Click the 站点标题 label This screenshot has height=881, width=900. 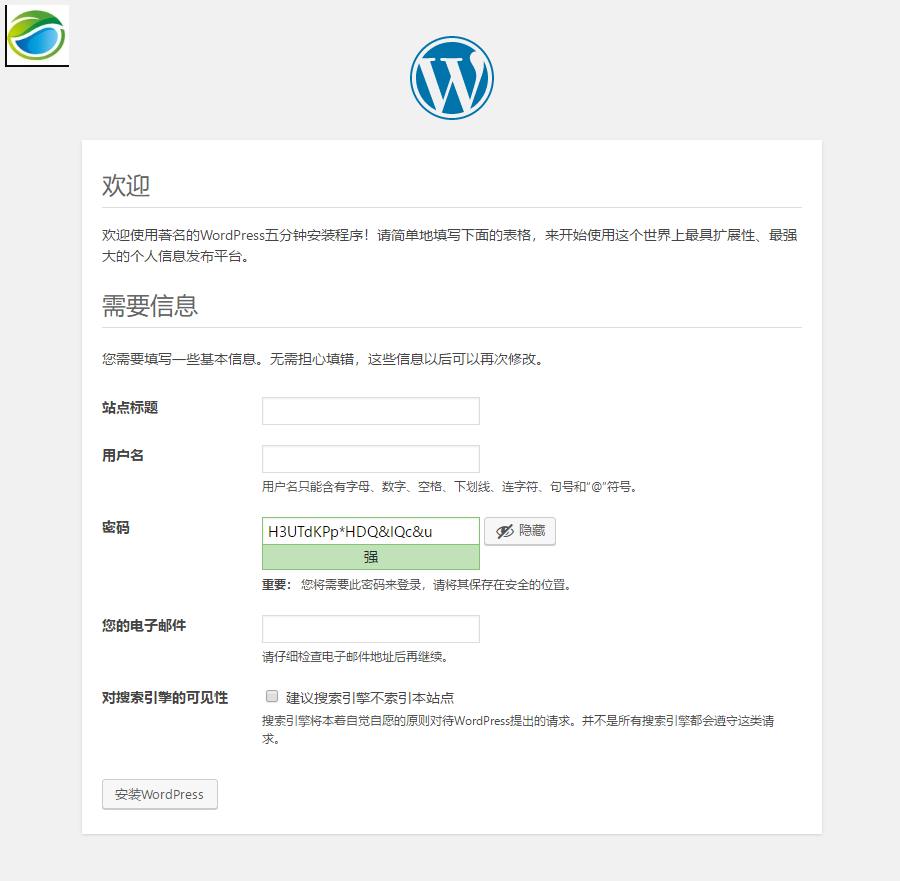(130, 407)
